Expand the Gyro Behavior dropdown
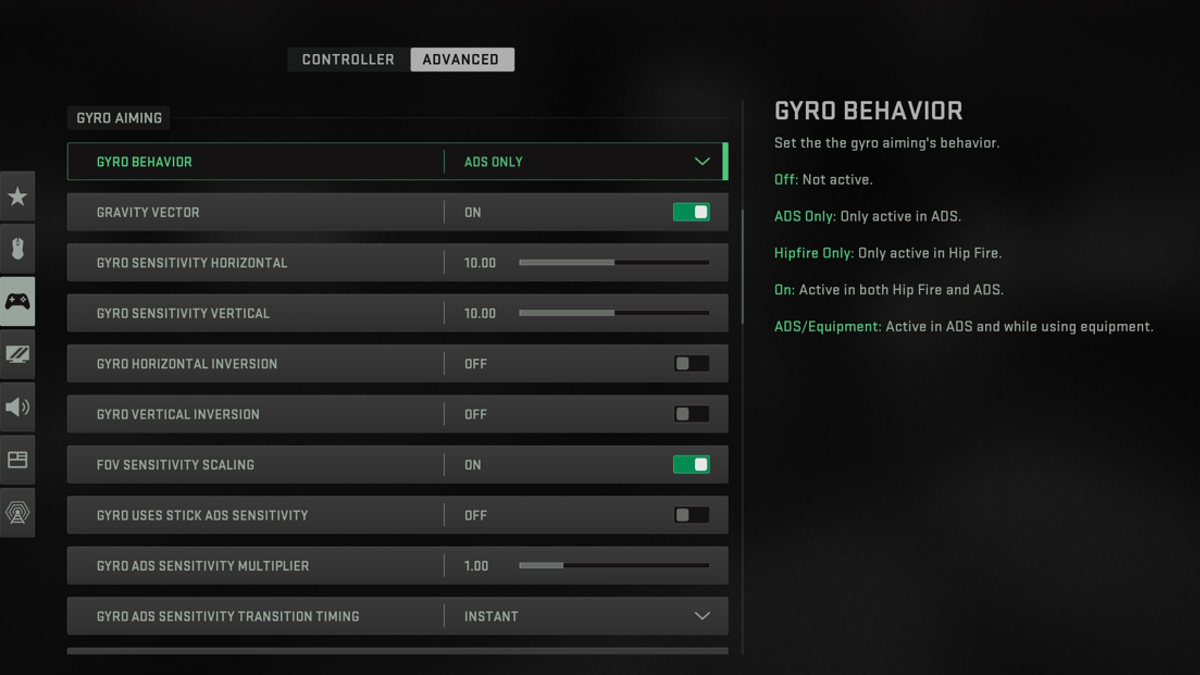 pyautogui.click(x=702, y=162)
